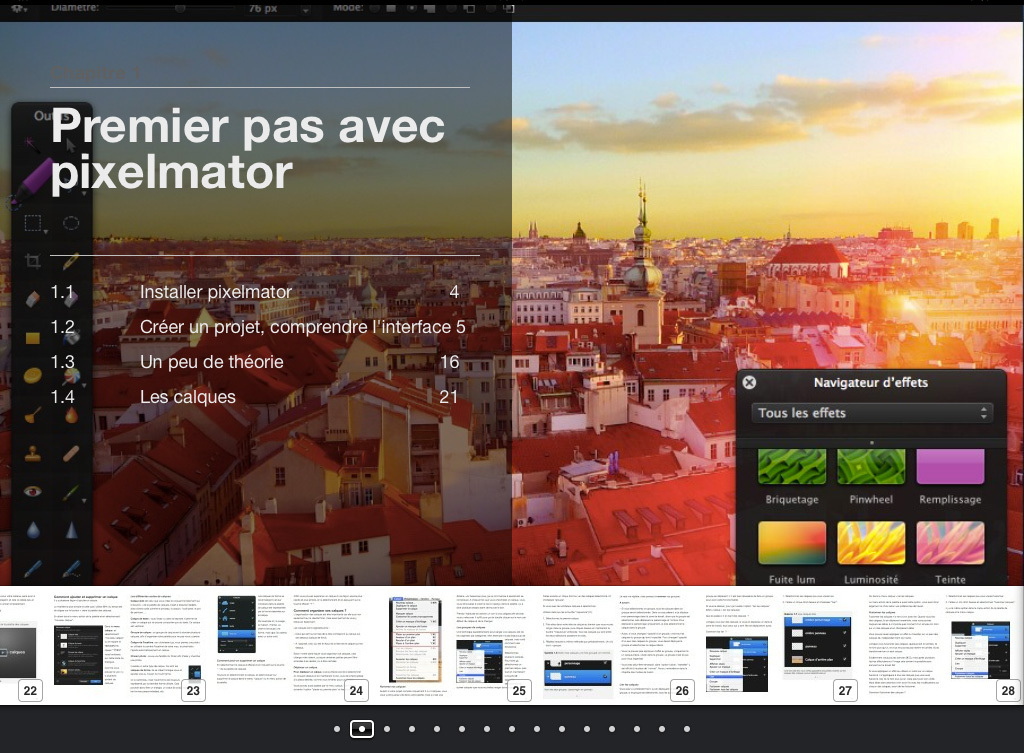Pick the multicolor paintbrush beside Red Eye

click(71, 491)
